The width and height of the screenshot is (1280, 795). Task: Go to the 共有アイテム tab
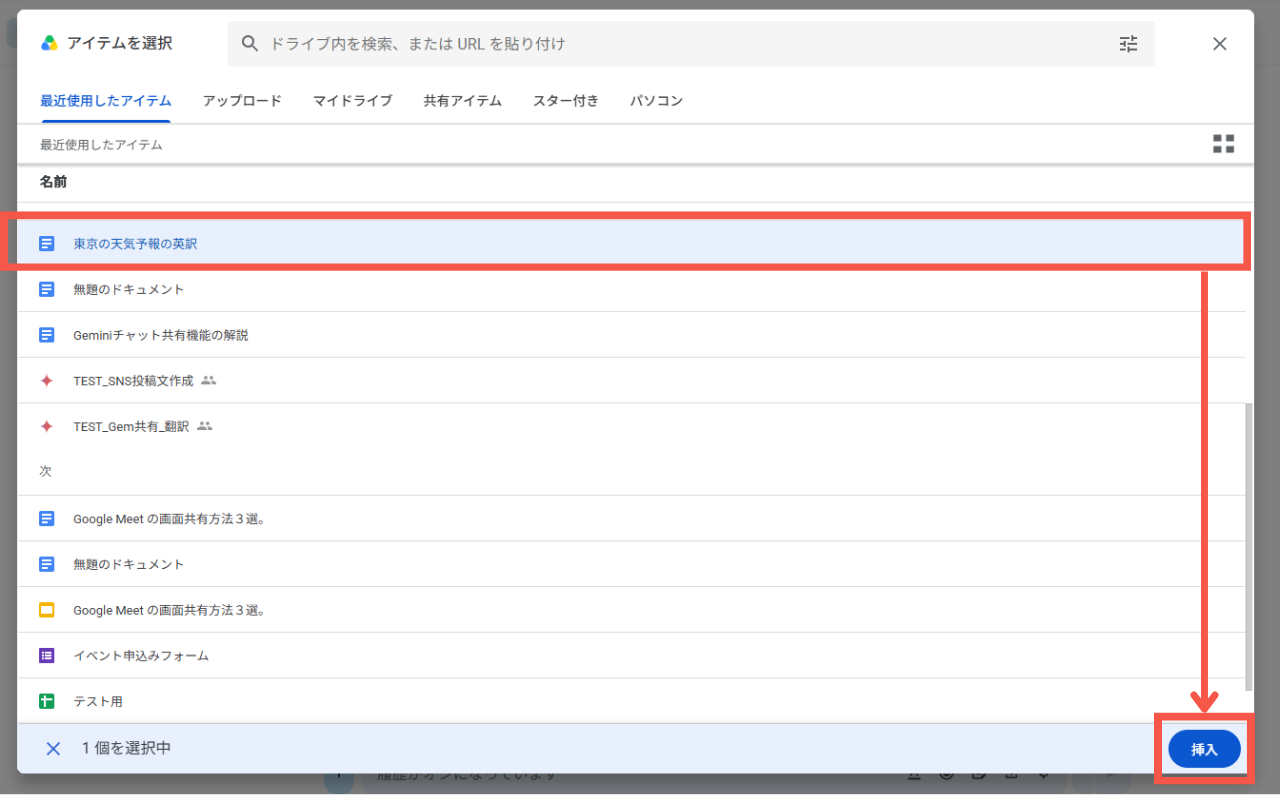point(462,101)
